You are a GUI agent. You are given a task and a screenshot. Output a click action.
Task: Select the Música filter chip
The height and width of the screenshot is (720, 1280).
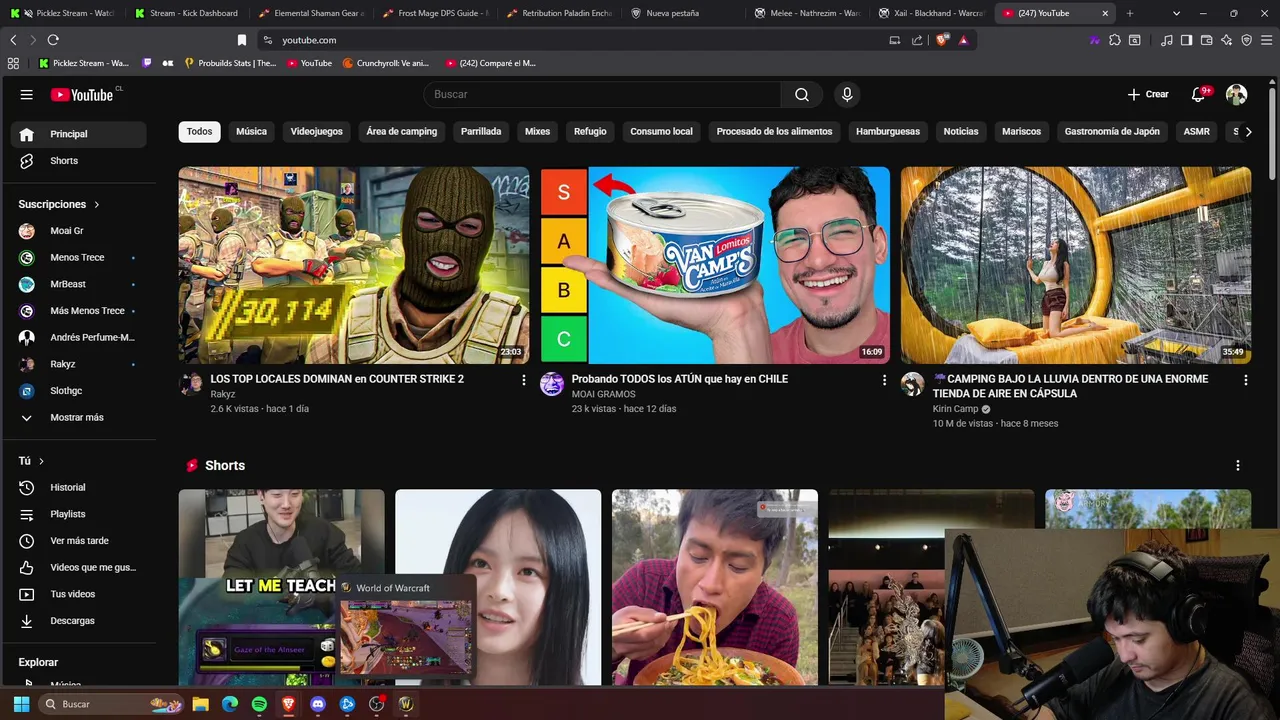(251, 131)
